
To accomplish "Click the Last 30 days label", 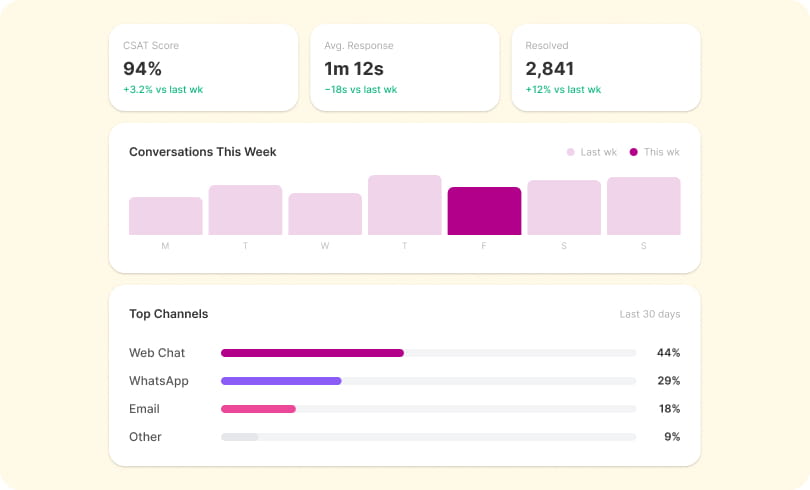I will [650, 314].
